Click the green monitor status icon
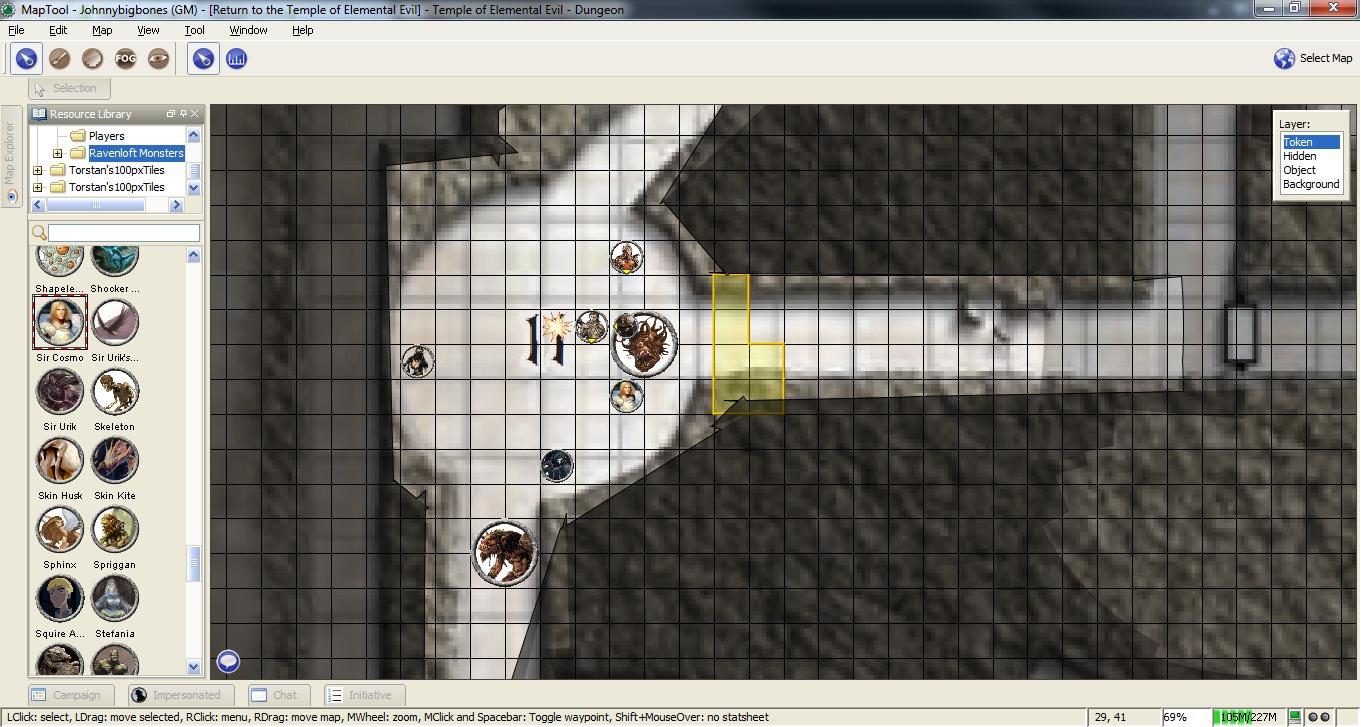The width and height of the screenshot is (1361, 727). [x=1294, y=717]
